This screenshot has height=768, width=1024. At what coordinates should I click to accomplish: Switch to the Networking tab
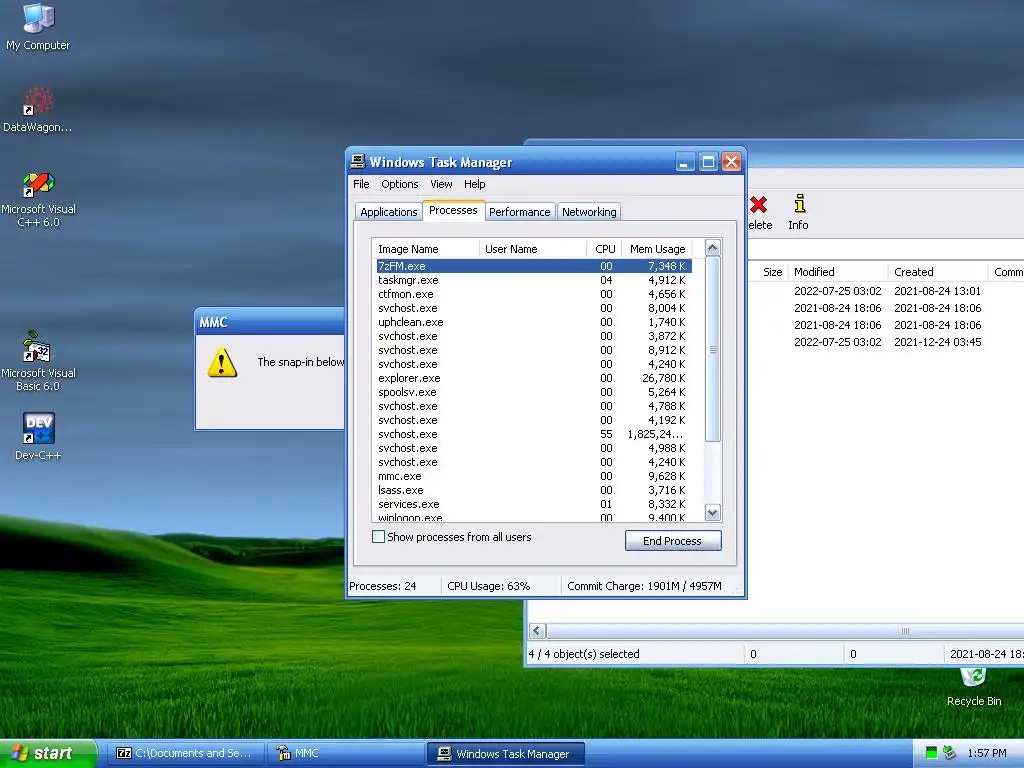click(589, 212)
